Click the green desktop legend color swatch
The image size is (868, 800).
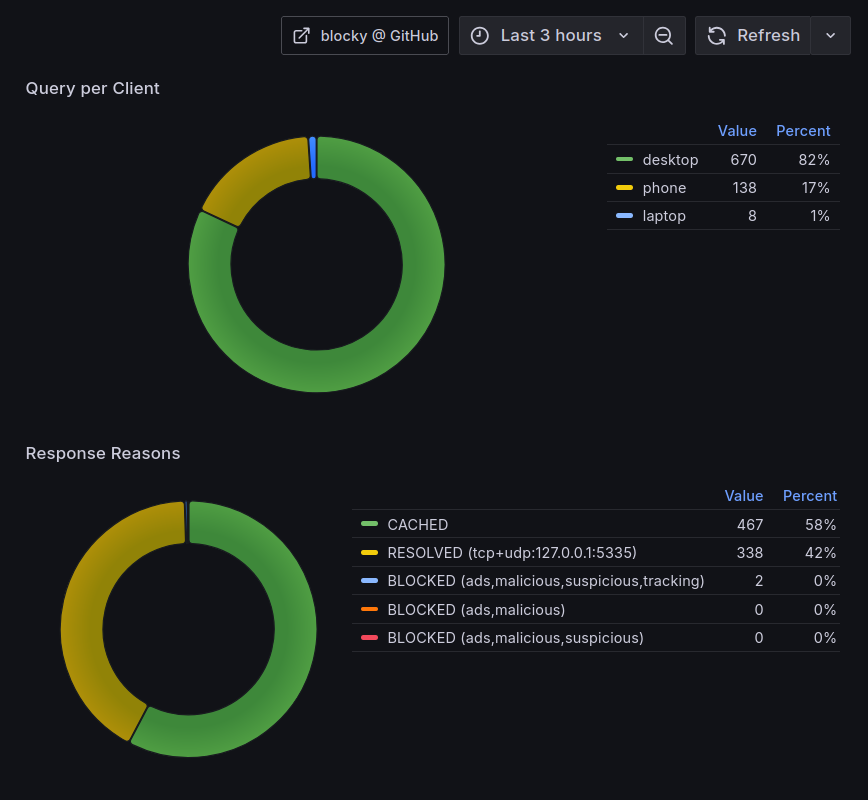pos(625,160)
